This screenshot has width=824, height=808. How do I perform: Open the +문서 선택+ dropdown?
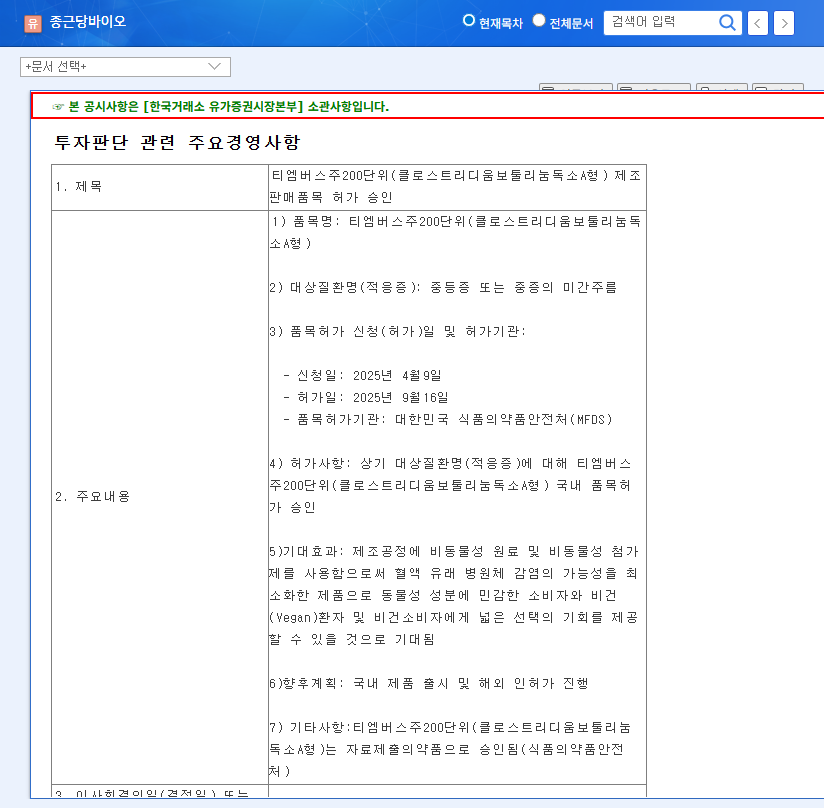click(x=125, y=67)
